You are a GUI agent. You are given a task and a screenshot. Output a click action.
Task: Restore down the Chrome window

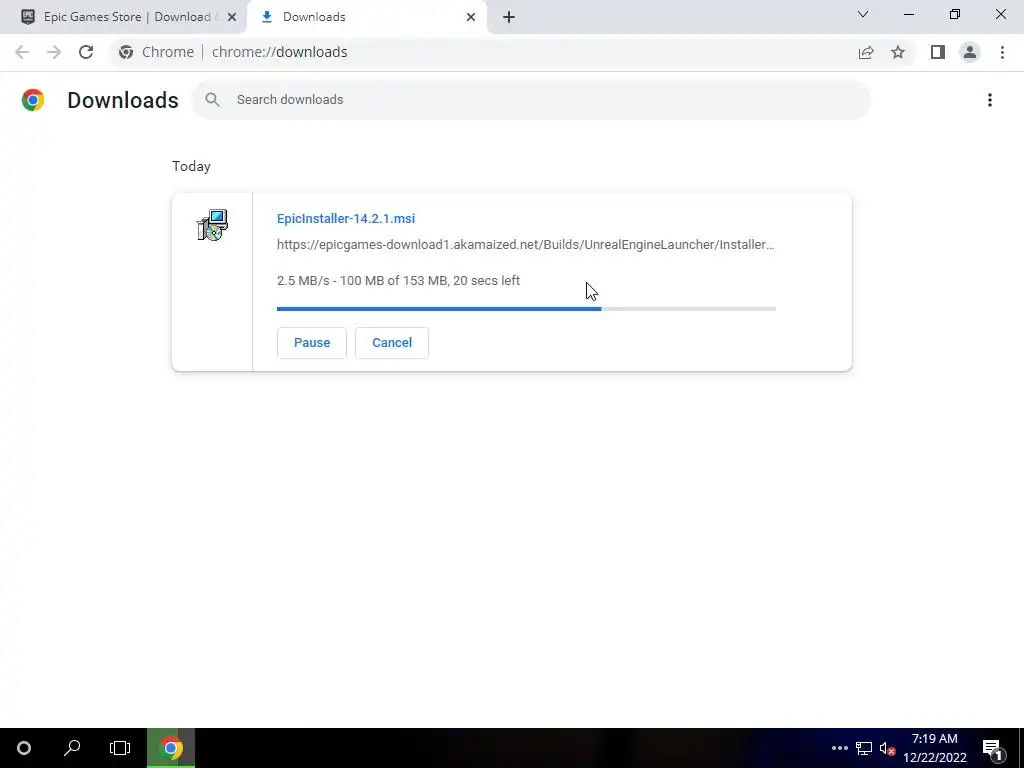(x=955, y=14)
